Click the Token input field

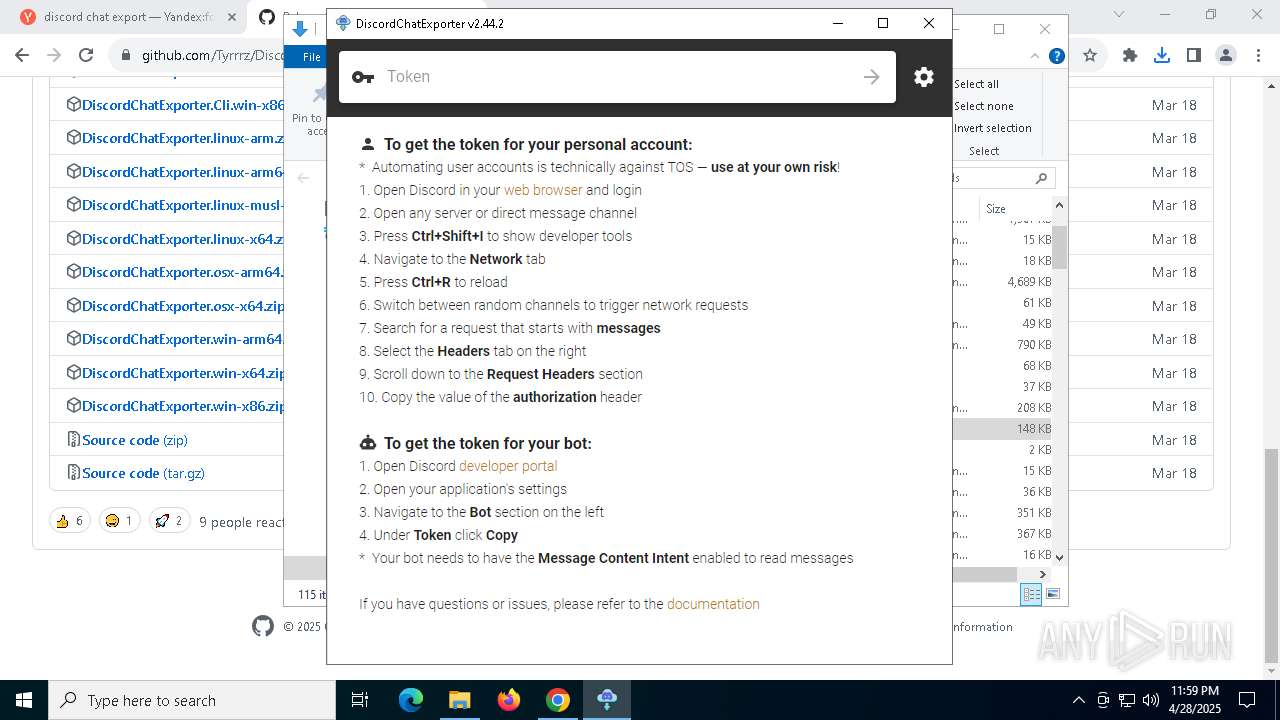[617, 77]
